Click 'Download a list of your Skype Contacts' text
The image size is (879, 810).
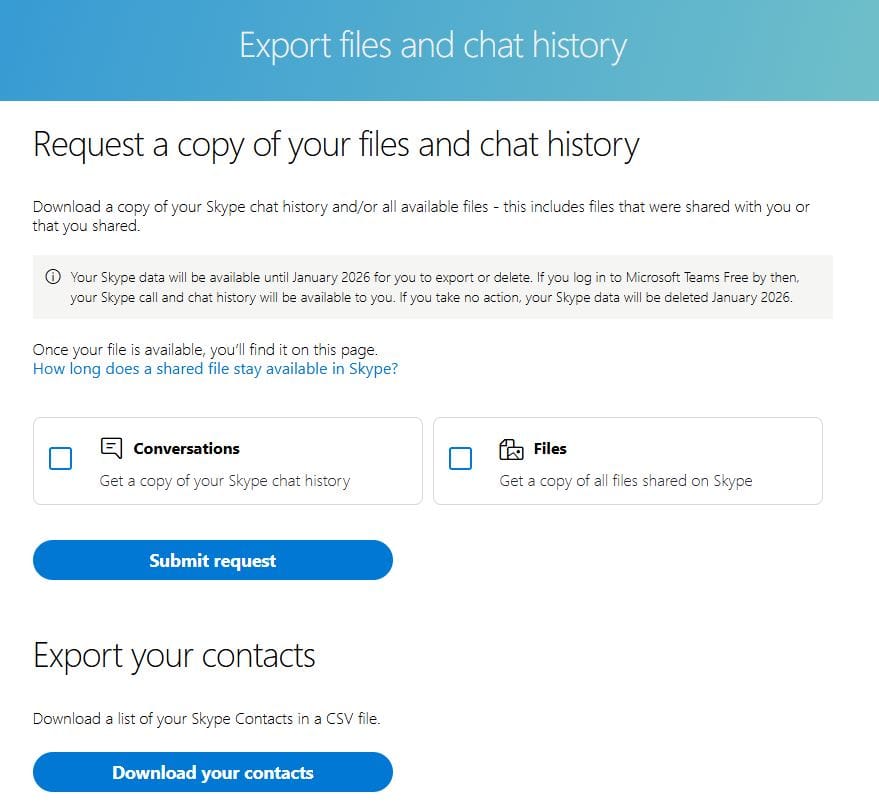206,719
